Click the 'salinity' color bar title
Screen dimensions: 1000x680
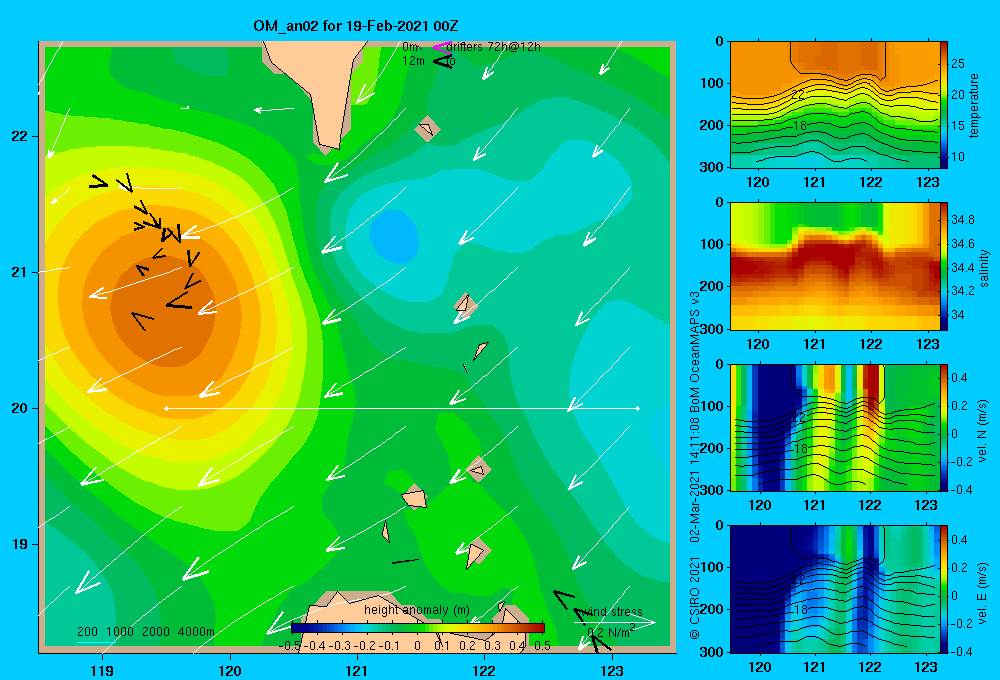coord(984,269)
